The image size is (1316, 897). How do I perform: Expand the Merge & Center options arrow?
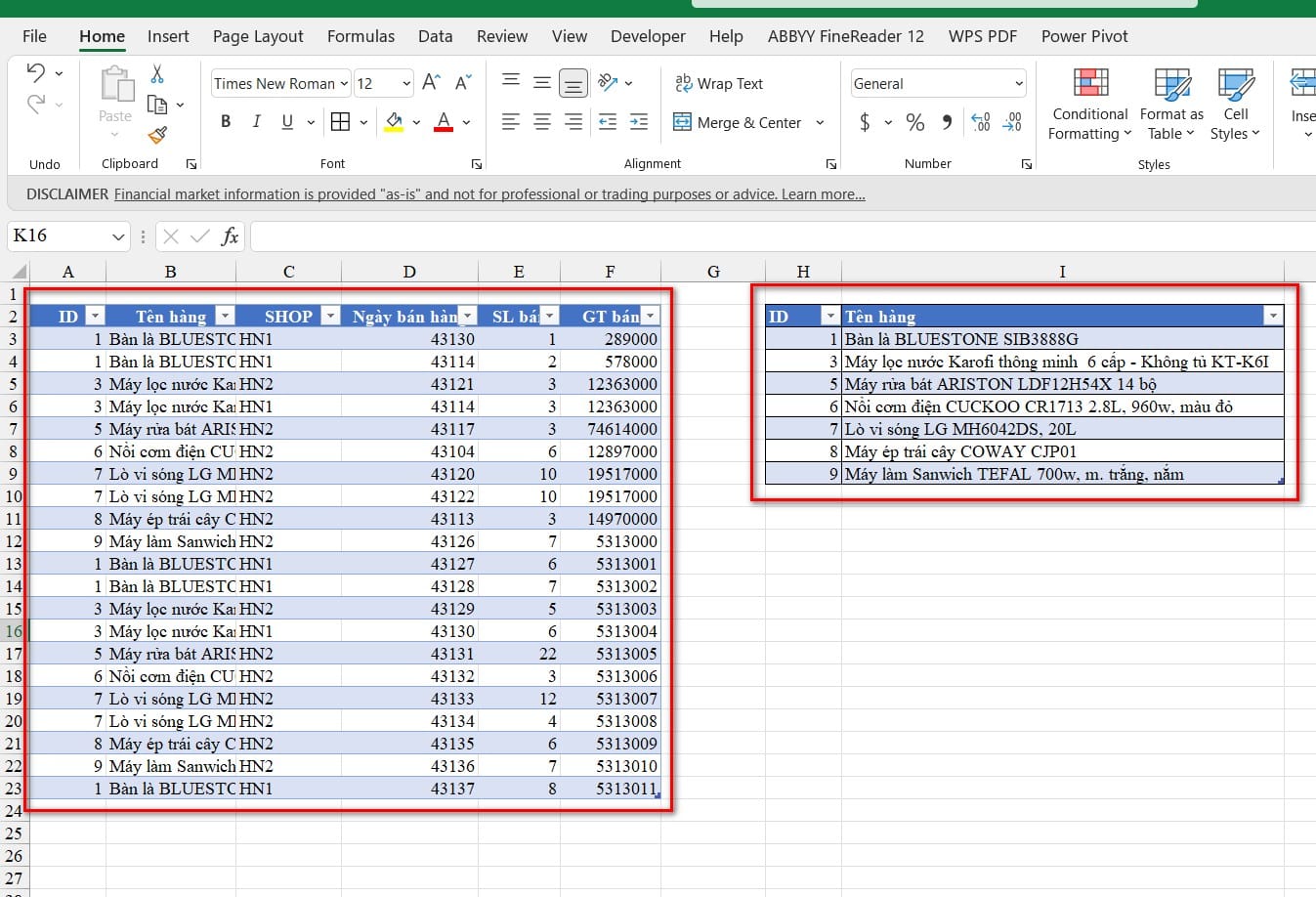click(820, 122)
